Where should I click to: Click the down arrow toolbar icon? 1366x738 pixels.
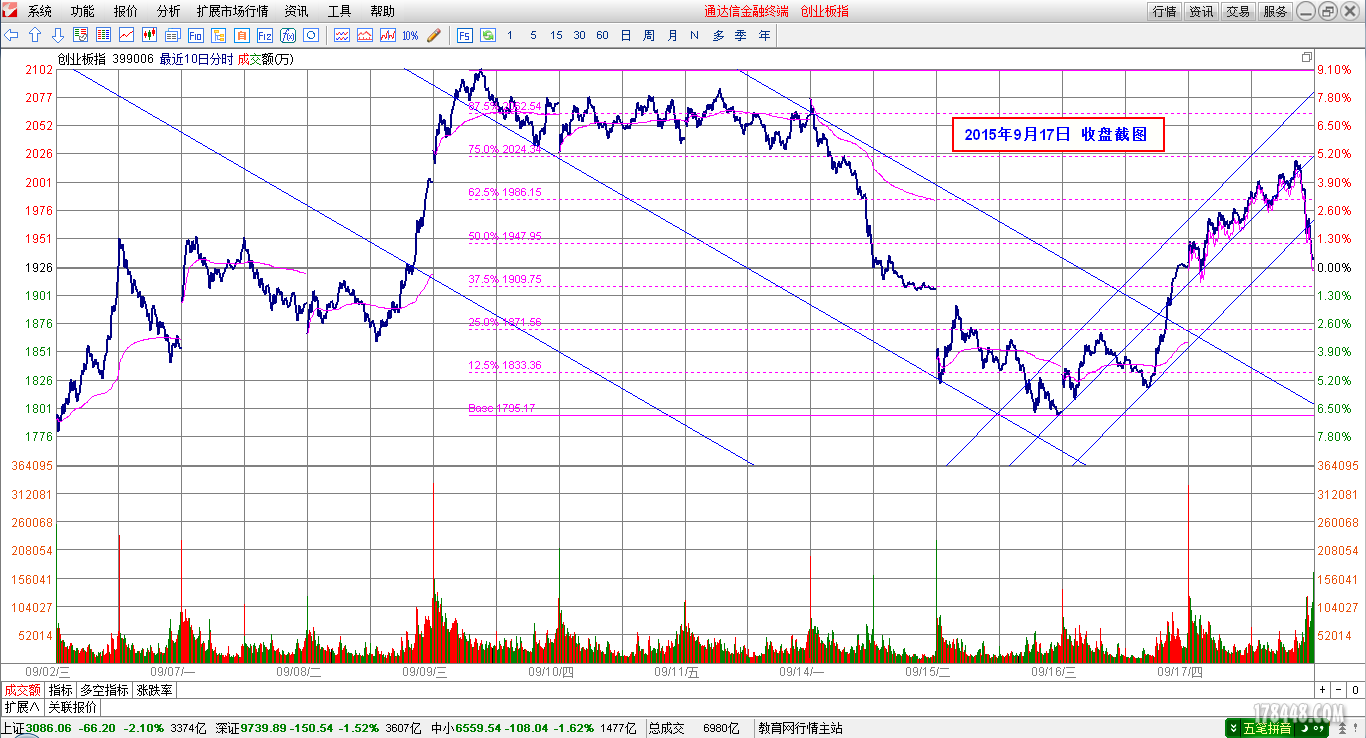tap(58, 35)
